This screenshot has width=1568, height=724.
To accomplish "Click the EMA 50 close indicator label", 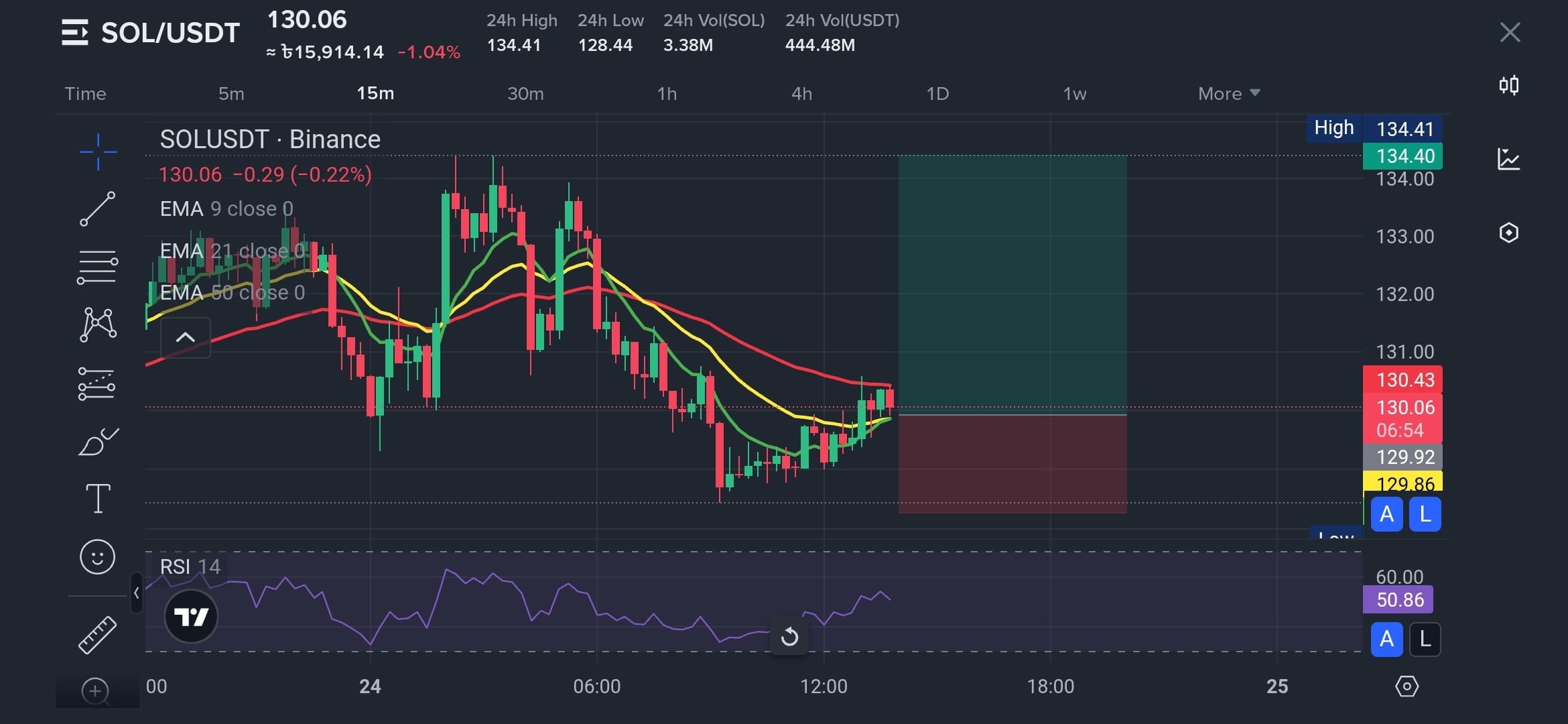I will pyautogui.click(x=232, y=292).
